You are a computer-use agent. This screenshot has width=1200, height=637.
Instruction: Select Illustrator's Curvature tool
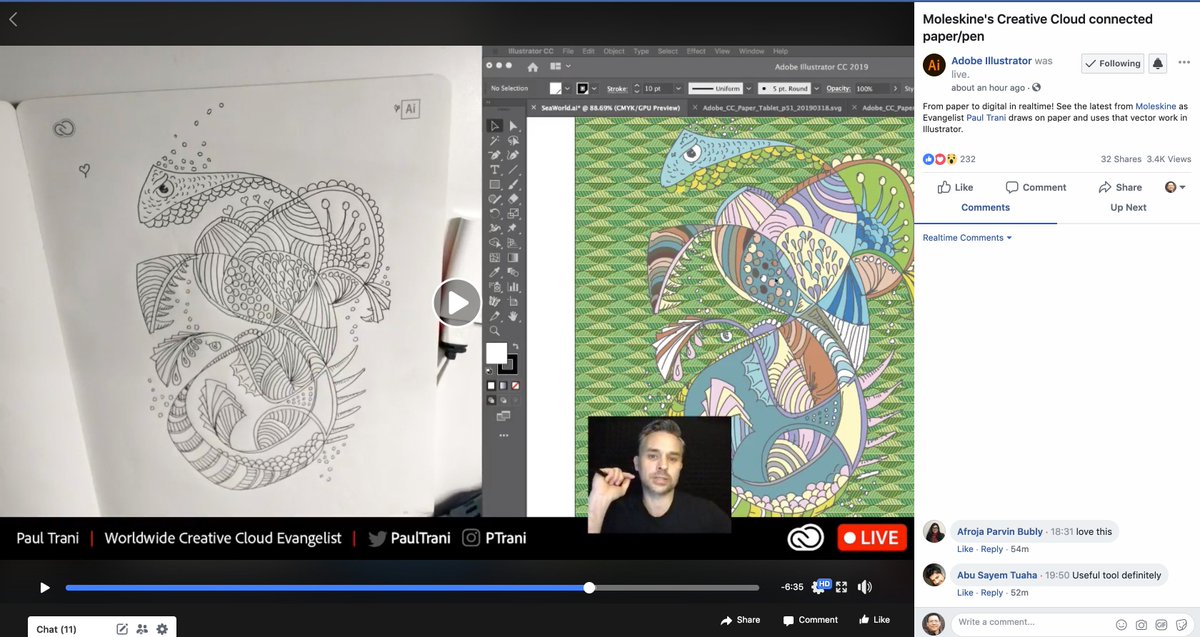[x=514, y=155]
